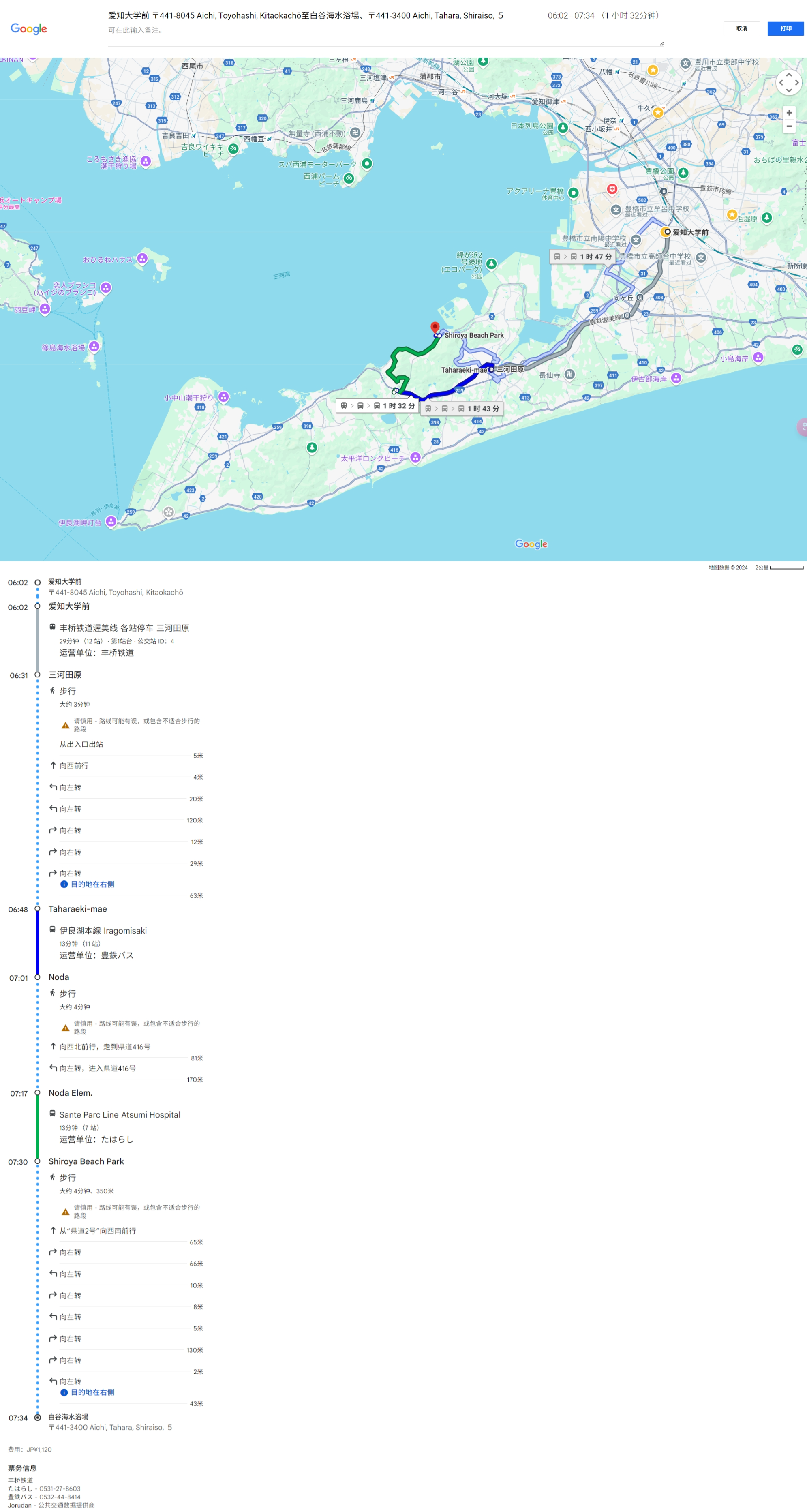Click the 太平洋ロングビーチ purple marker
The image size is (807, 1512).
click(x=415, y=457)
